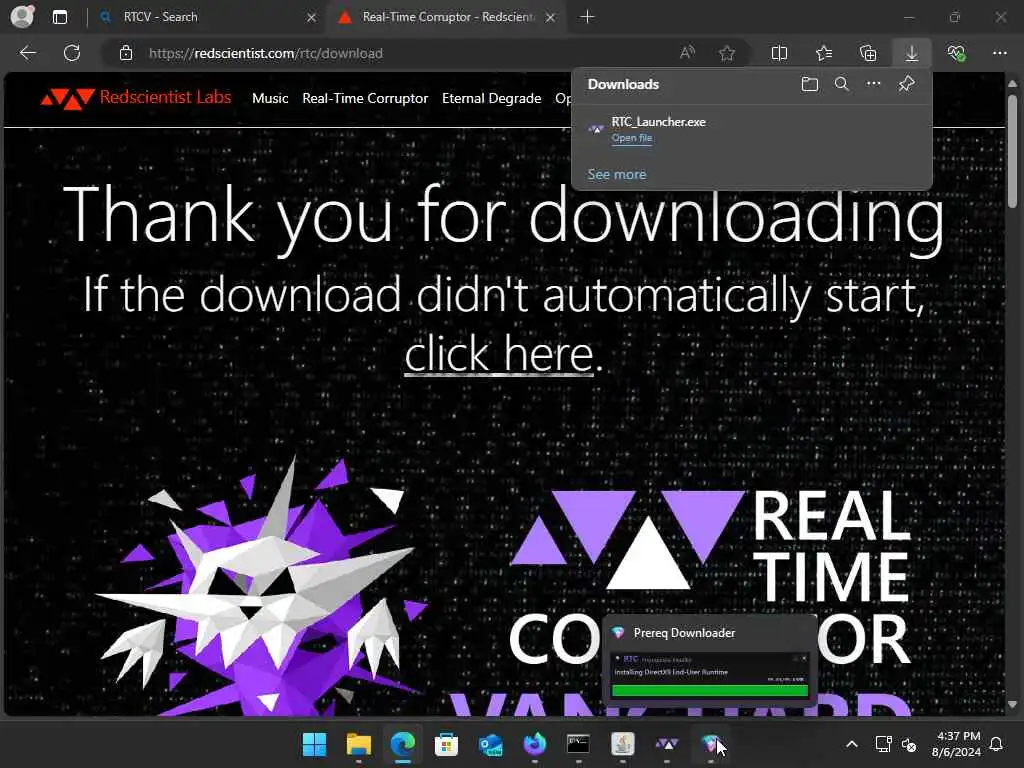The width and height of the screenshot is (1024, 768).
Task: Pin the Downloads panel
Action: (906, 84)
